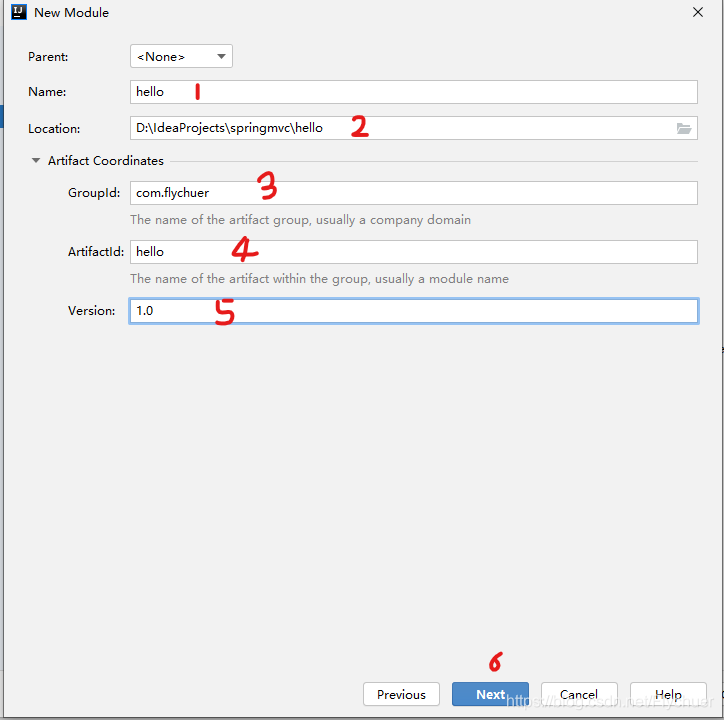Click the GroupId input field
Screen dimensions: 724x720
[x=413, y=193]
